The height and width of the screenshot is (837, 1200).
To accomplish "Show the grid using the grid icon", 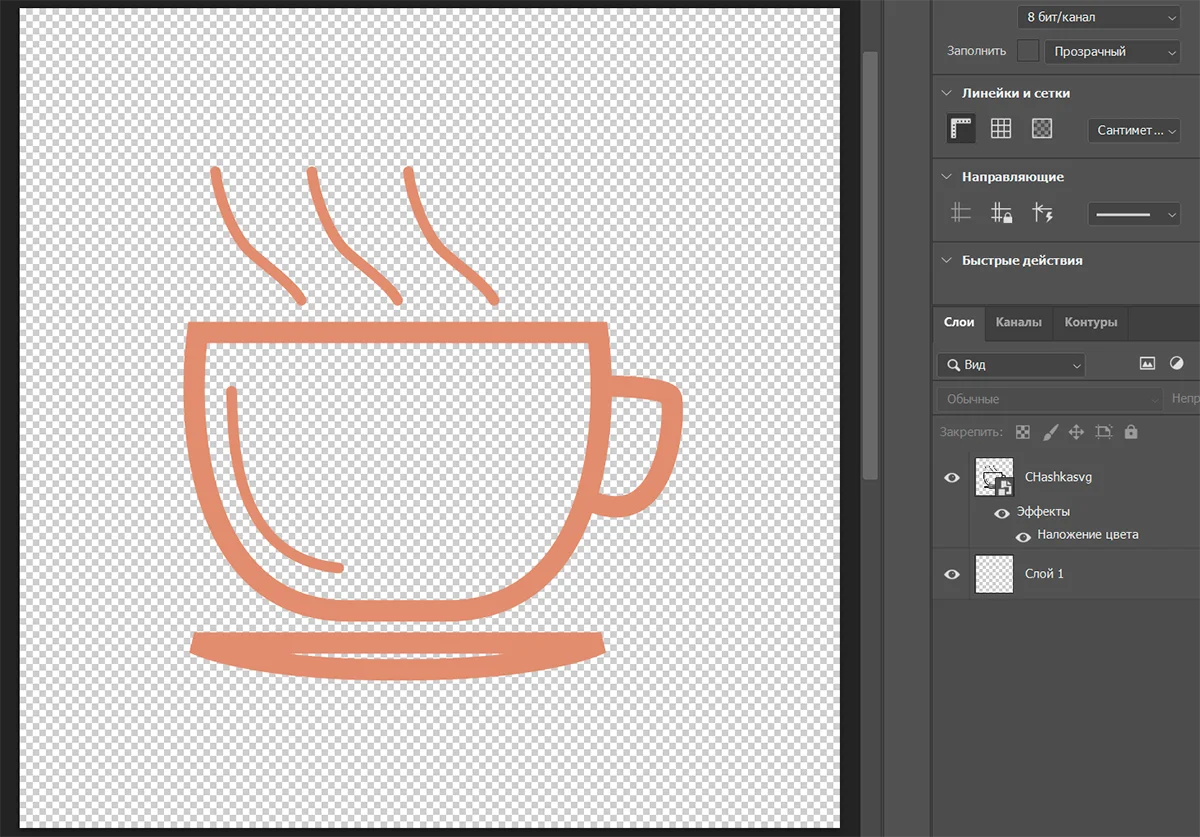I will [x=1001, y=129].
